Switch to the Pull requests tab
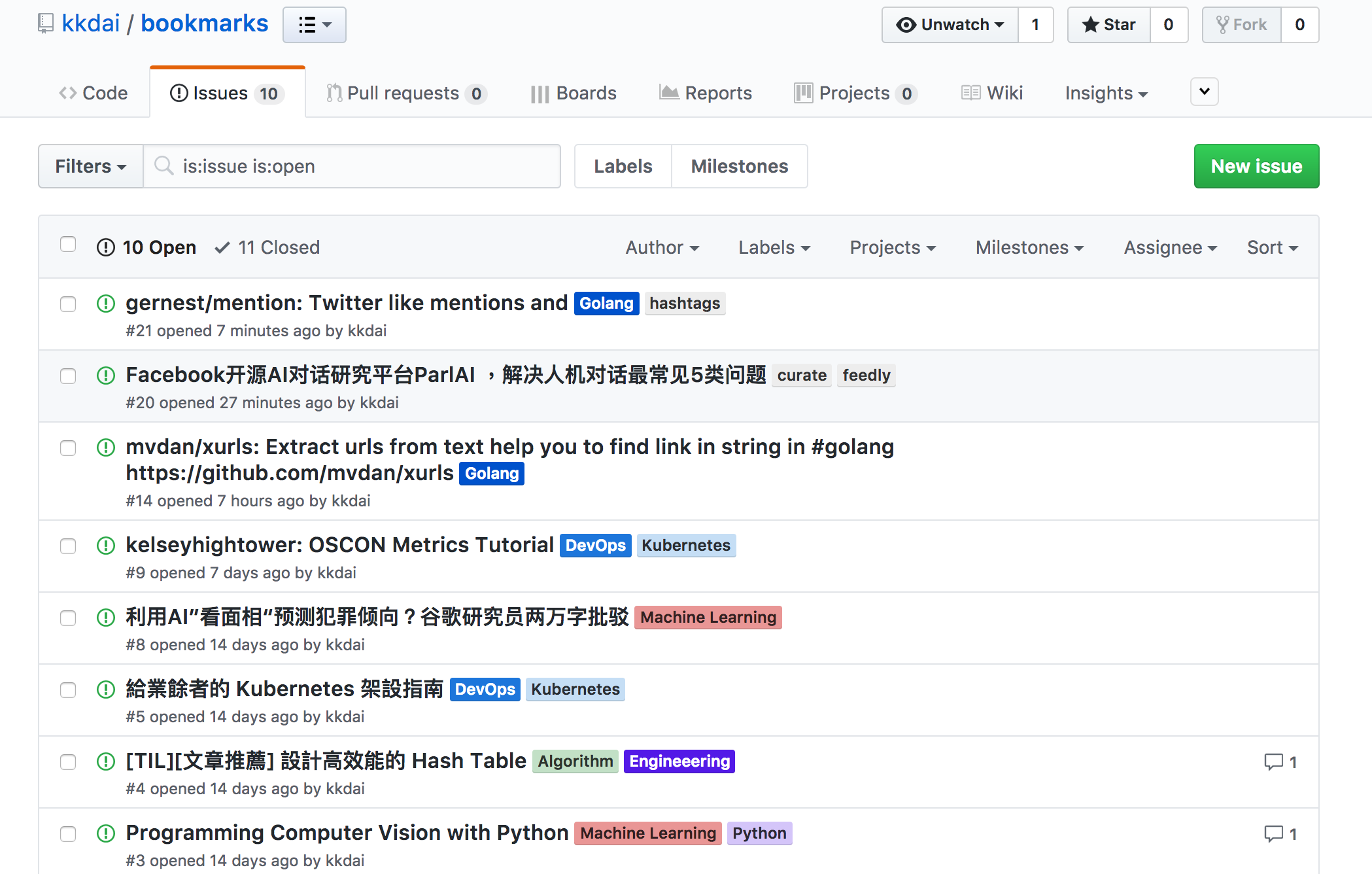 pyautogui.click(x=405, y=93)
